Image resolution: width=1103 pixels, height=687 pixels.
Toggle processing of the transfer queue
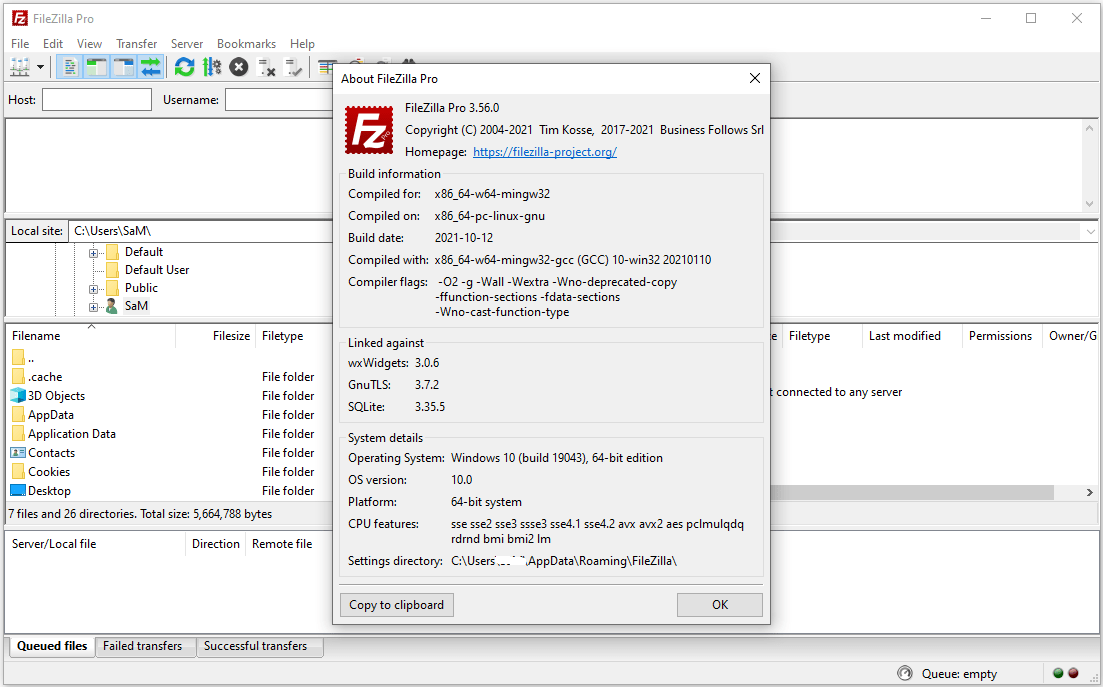tap(212, 68)
